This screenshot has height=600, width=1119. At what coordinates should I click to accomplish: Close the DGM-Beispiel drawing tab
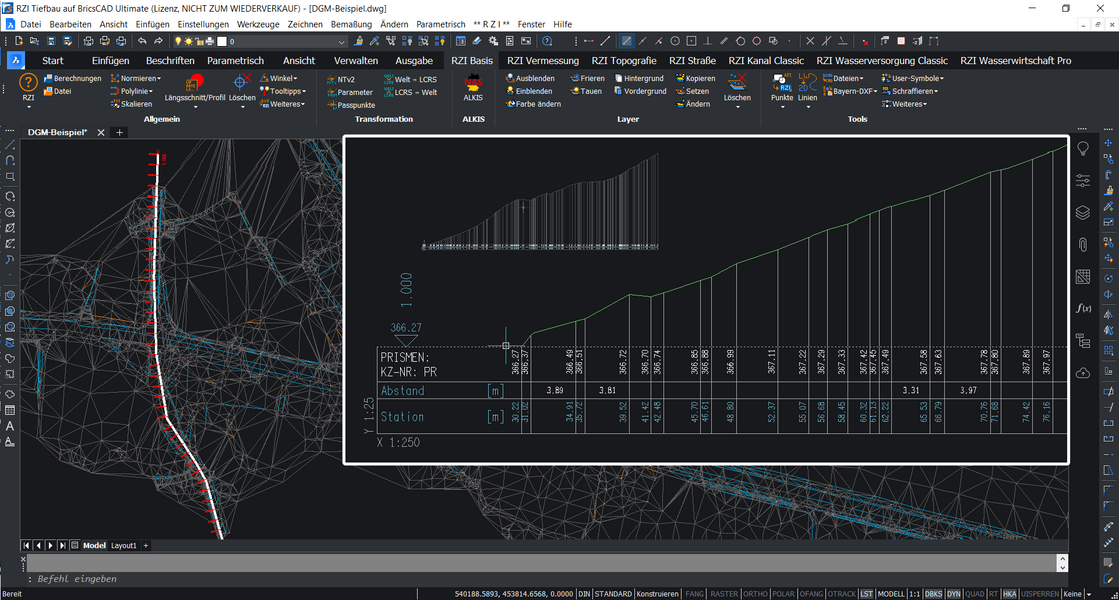click(101, 132)
